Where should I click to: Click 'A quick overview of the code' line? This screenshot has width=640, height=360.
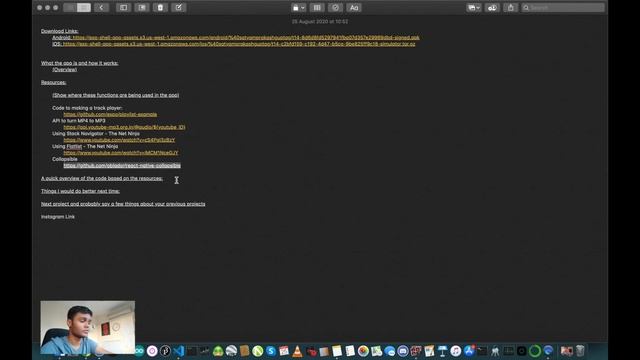click(102, 178)
